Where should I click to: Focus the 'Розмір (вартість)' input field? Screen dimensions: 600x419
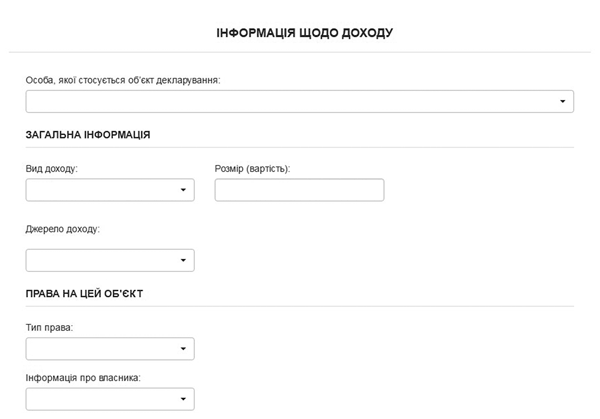pyautogui.click(x=299, y=190)
